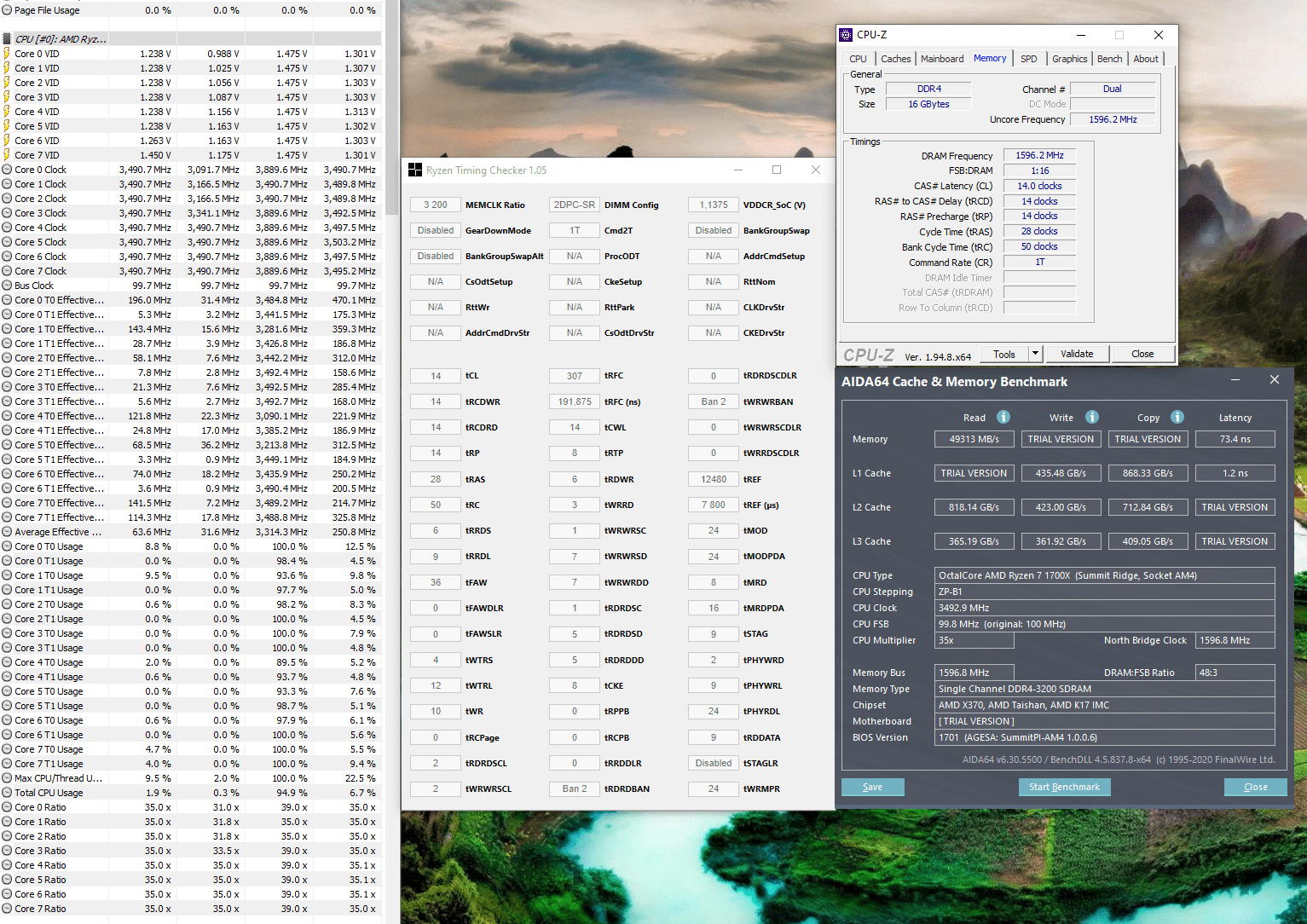Open info icon next to Read column
The width and height of the screenshot is (1307, 924).
point(1003,417)
